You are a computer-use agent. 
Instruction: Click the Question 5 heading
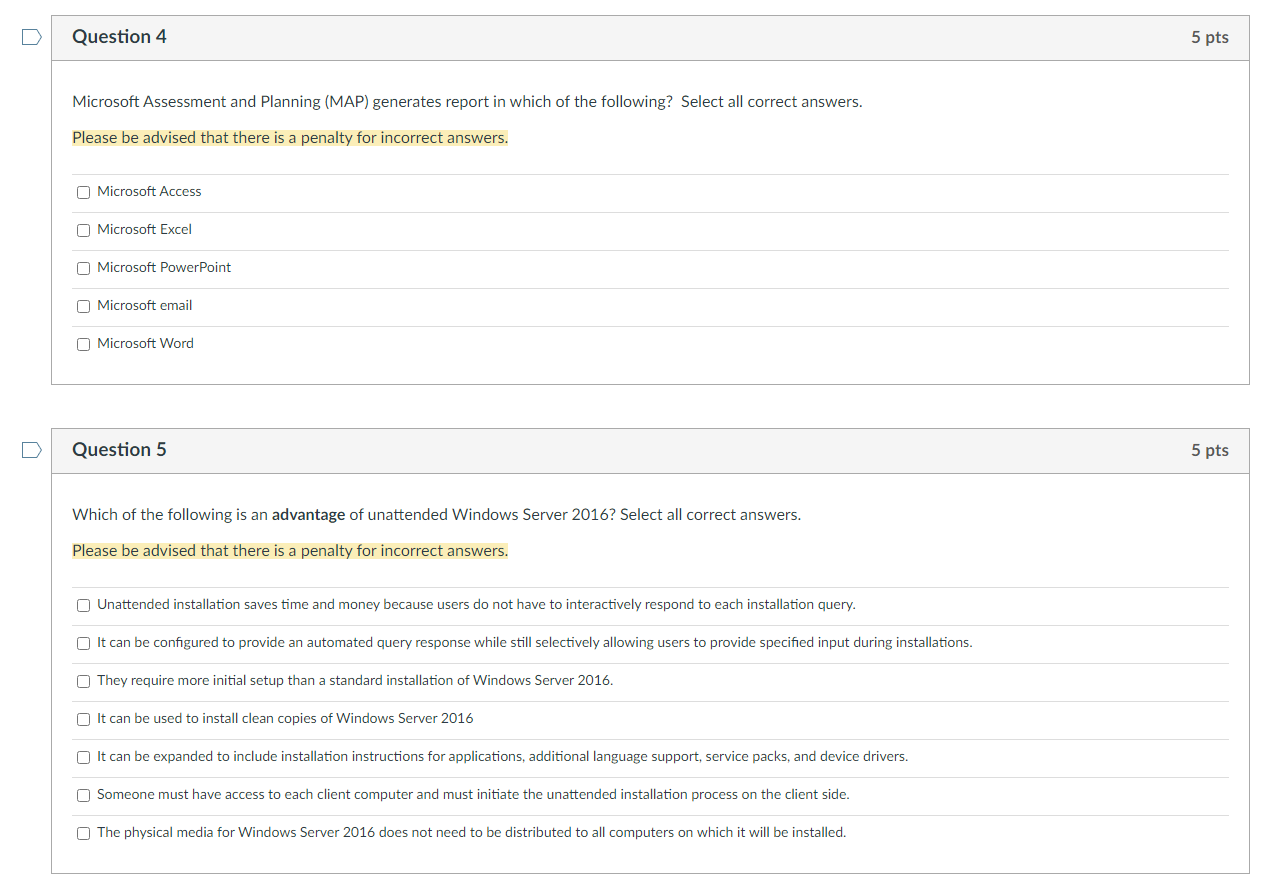(119, 450)
